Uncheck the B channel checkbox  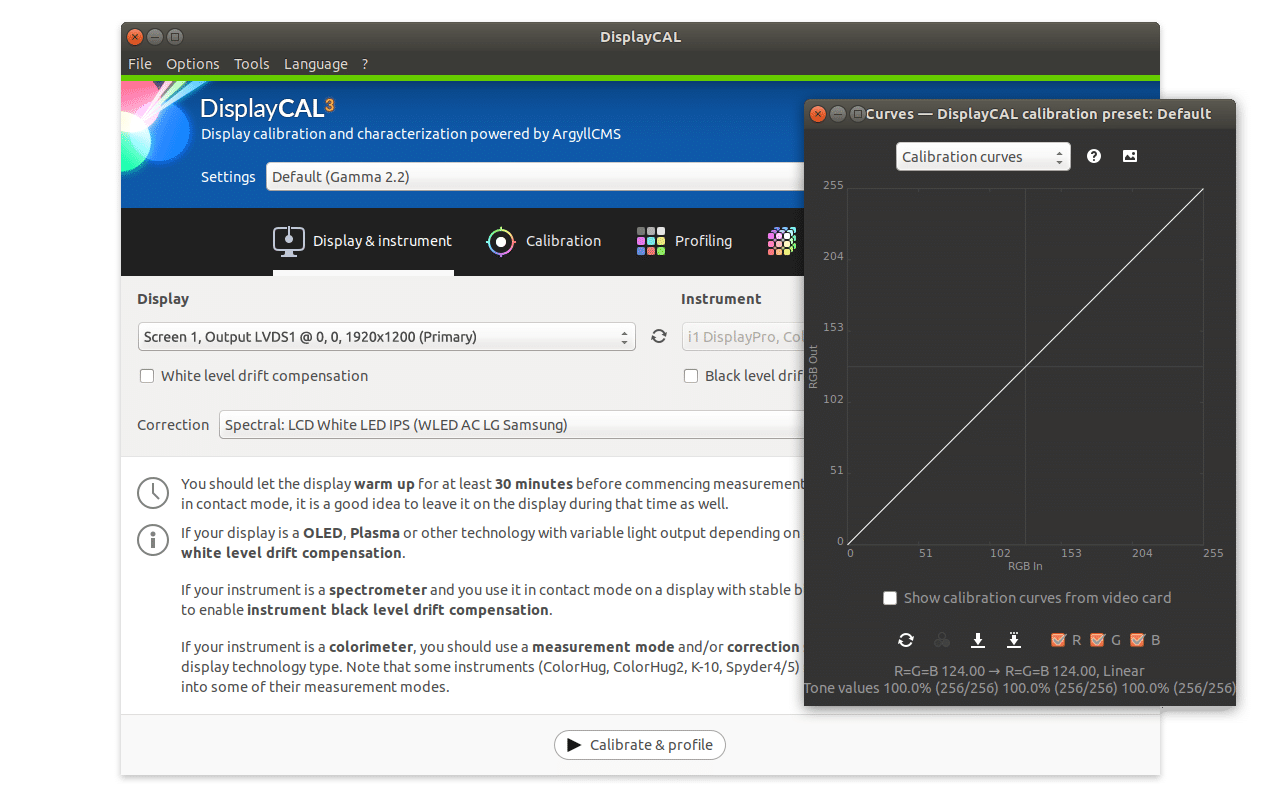coord(1137,640)
